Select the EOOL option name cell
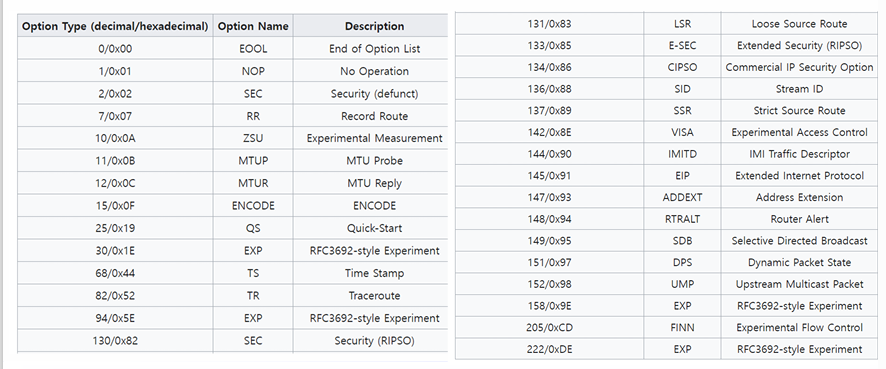886x369 pixels. tap(253, 49)
